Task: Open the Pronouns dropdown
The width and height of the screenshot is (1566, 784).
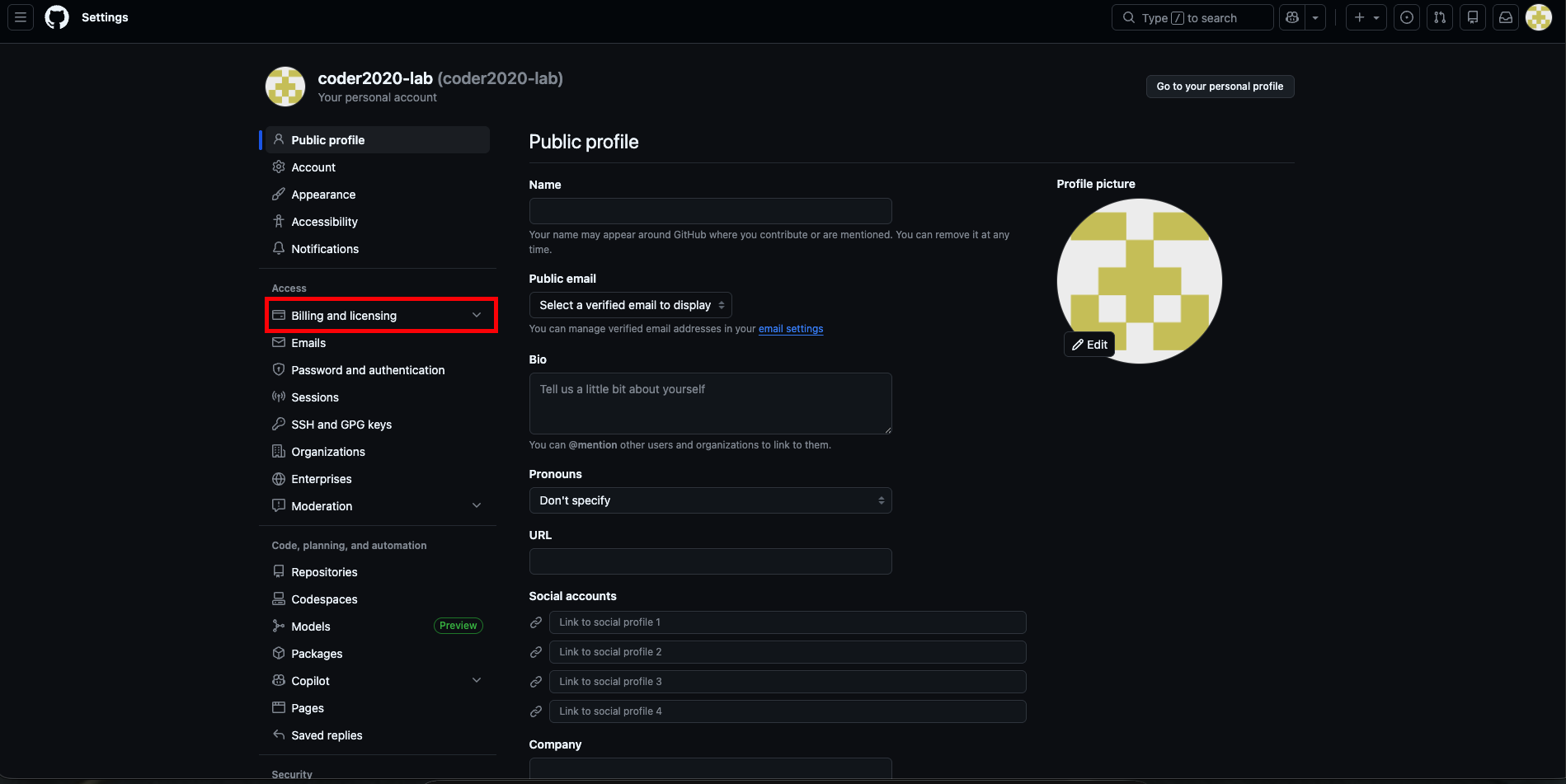Action: 710,500
